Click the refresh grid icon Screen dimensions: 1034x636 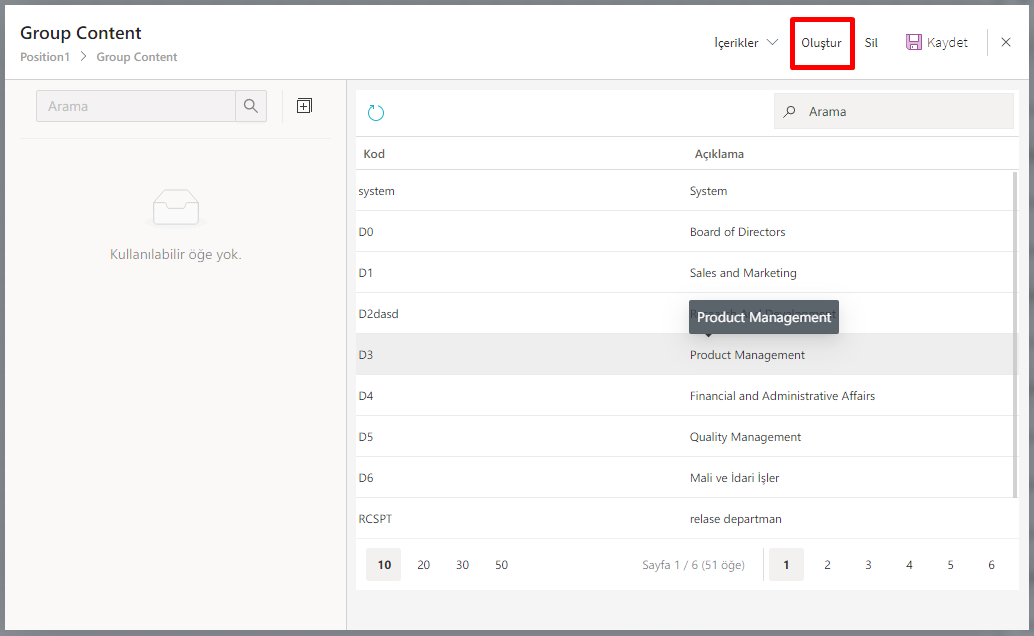click(x=376, y=113)
